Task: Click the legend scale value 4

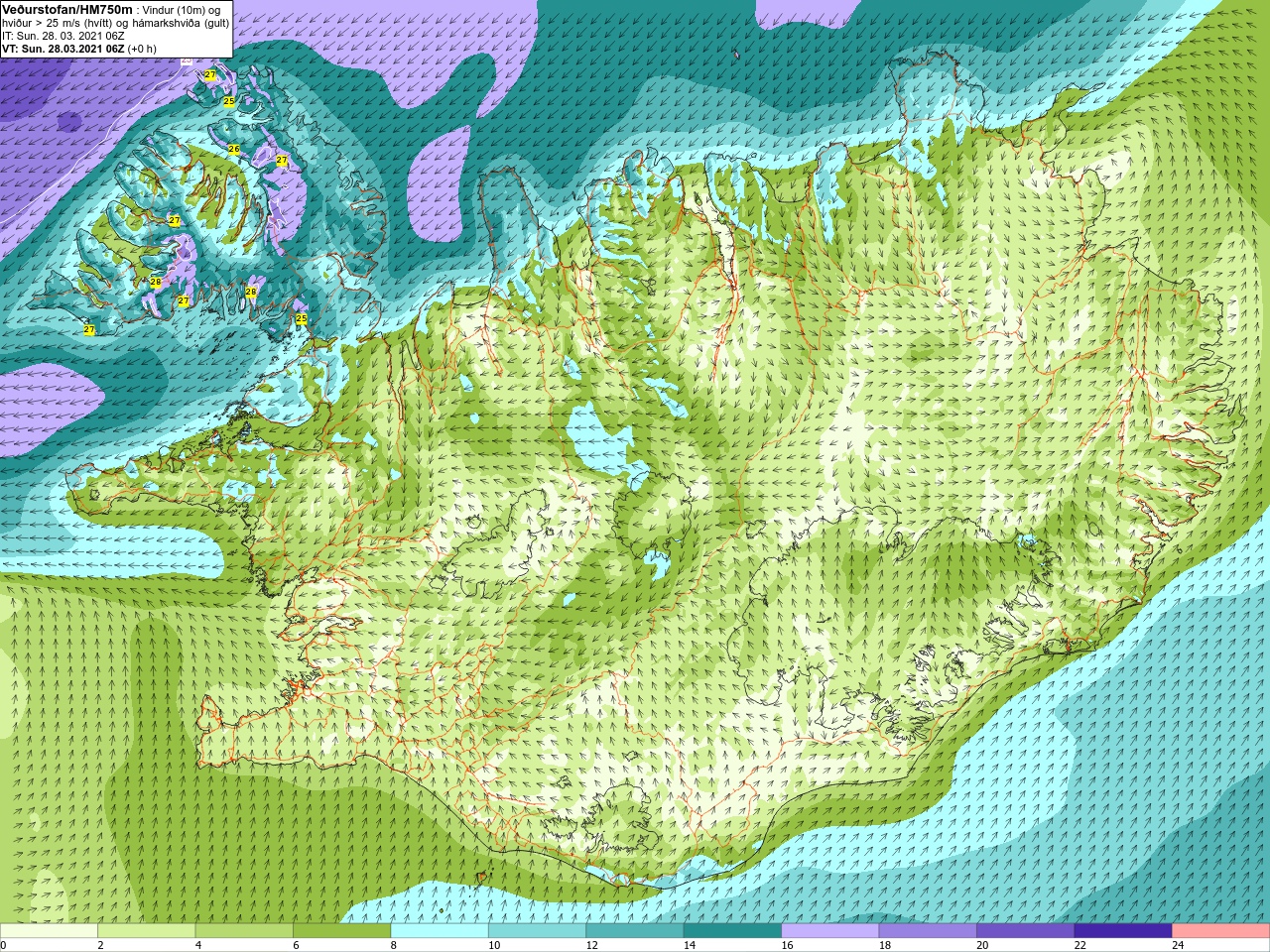Action: click(198, 946)
